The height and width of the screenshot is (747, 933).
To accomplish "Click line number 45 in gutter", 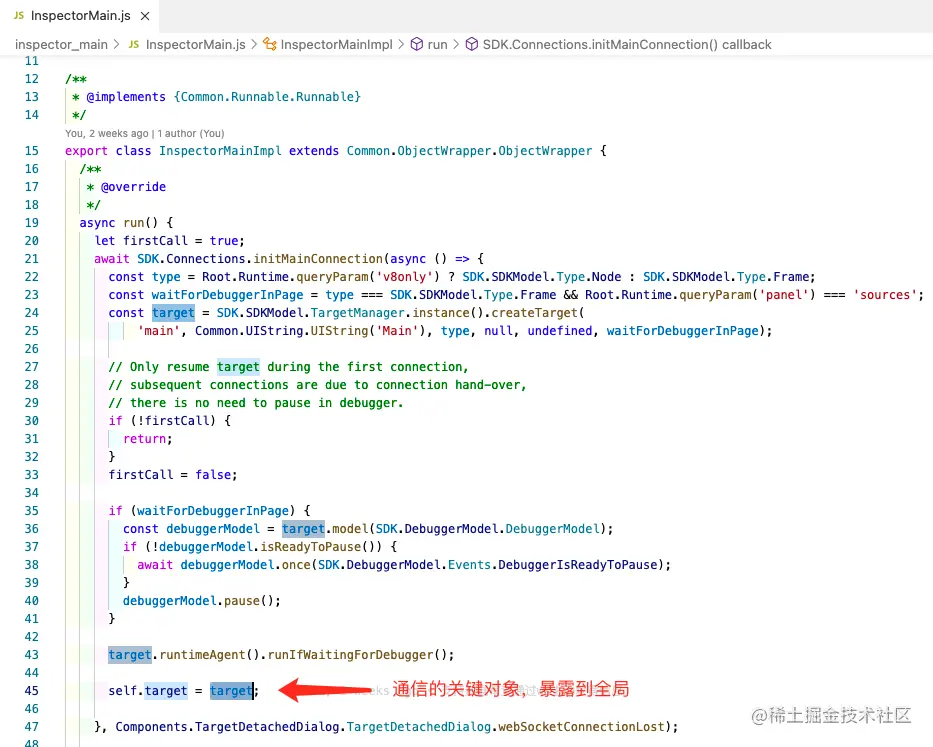I will point(32,691).
